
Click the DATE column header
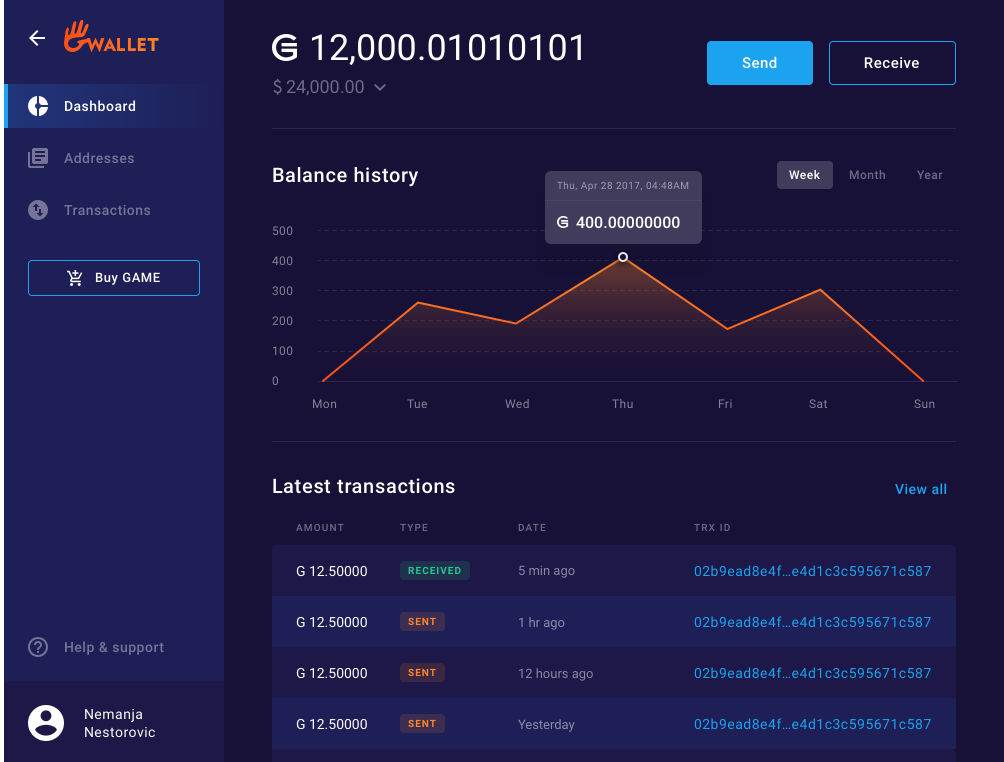532,528
